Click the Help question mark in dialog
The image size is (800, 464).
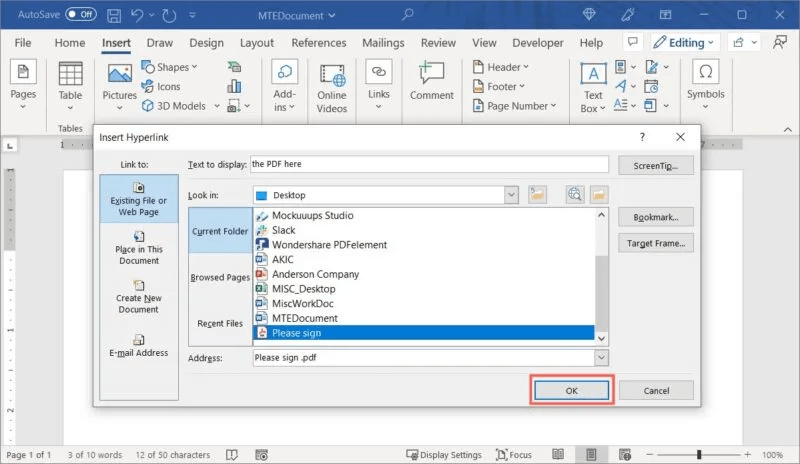point(642,137)
